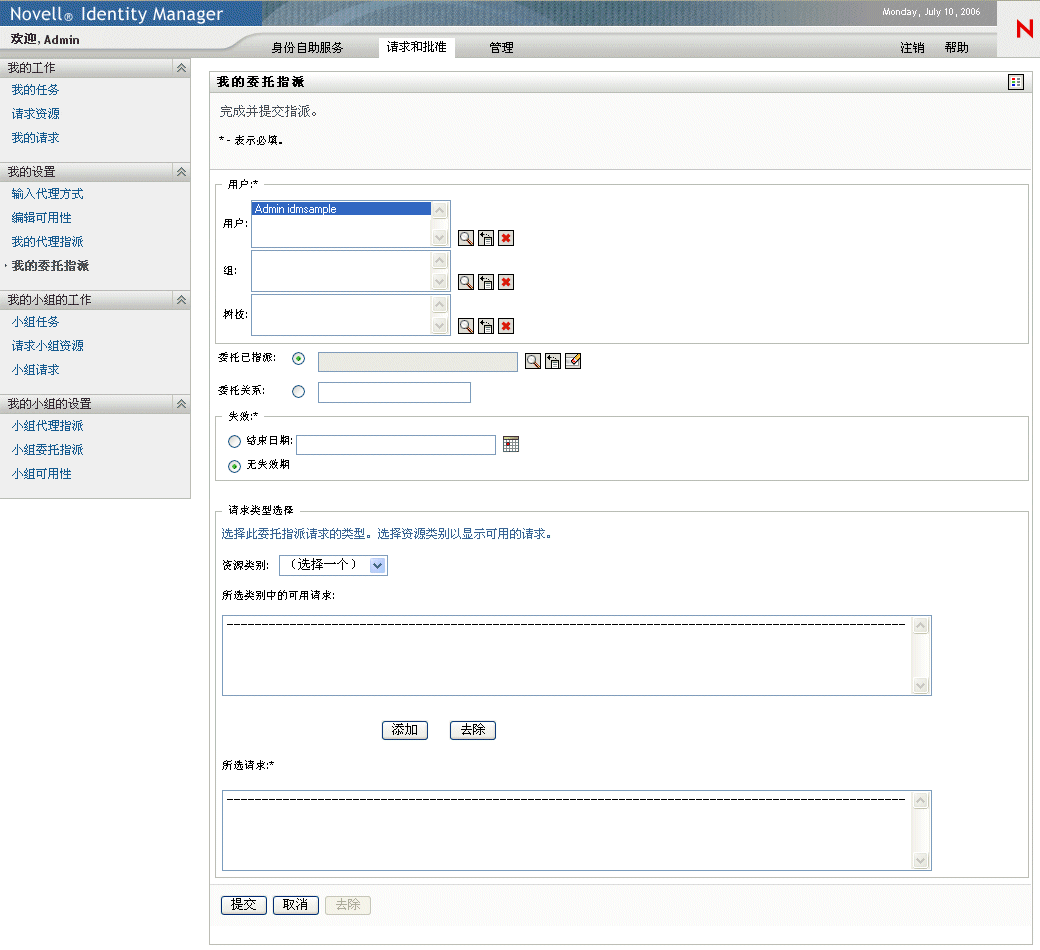Open 小组委托指派 in the sidebar
The width and height of the screenshot is (1040, 950).
(x=47, y=450)
